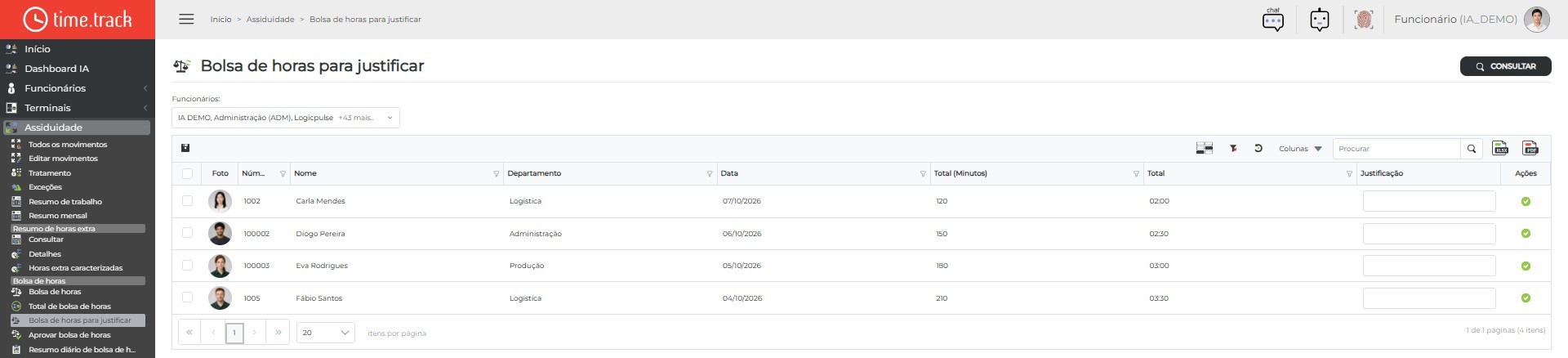Check the Carla Mendes row checkbox

click(x=187, y=201)
